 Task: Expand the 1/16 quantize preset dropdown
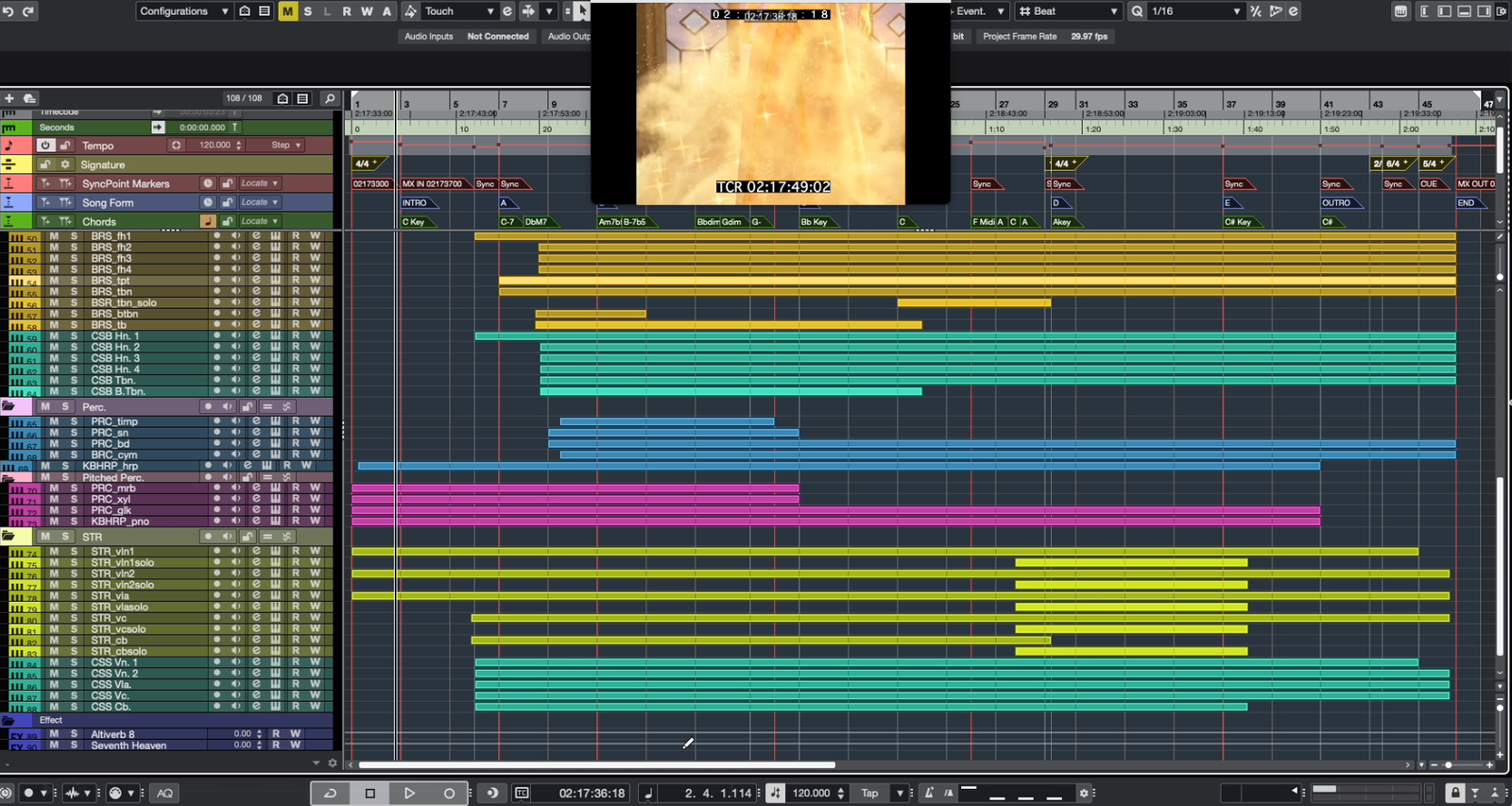(1195, 11)
